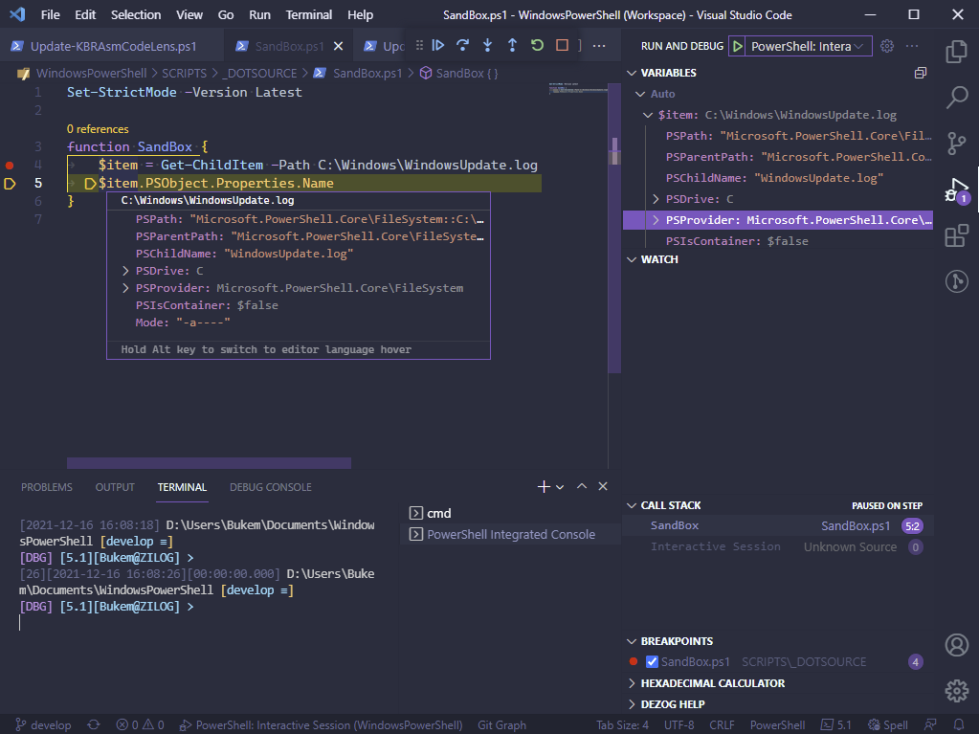Collapse all variables icon
979x734 pixels.
[x=920, y=73]
